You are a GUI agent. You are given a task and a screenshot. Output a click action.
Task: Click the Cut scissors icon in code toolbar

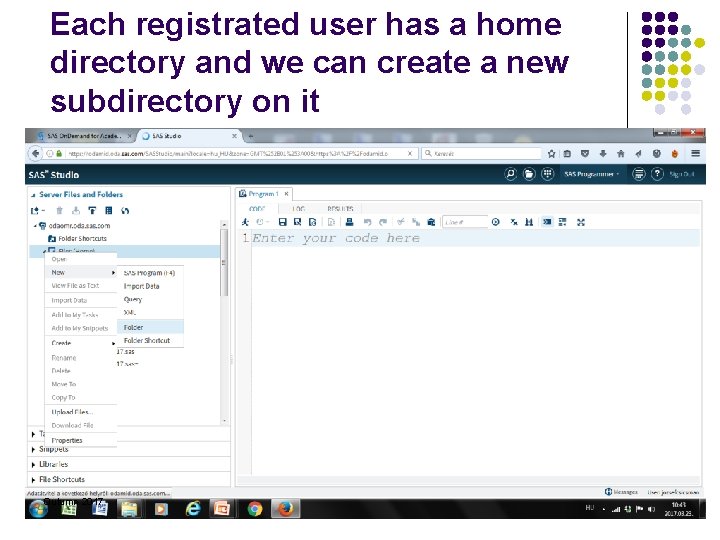pos(401,222)
